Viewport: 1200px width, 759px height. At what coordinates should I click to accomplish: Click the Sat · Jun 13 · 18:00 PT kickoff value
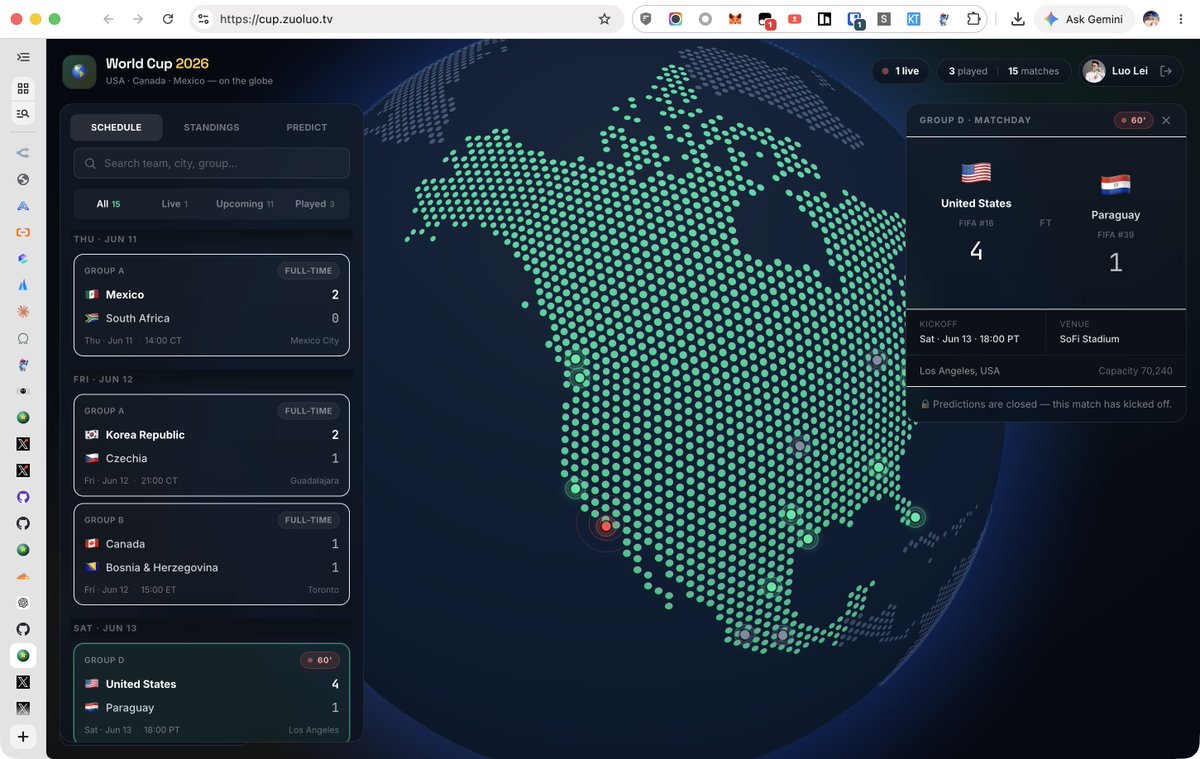click(969, 339)
